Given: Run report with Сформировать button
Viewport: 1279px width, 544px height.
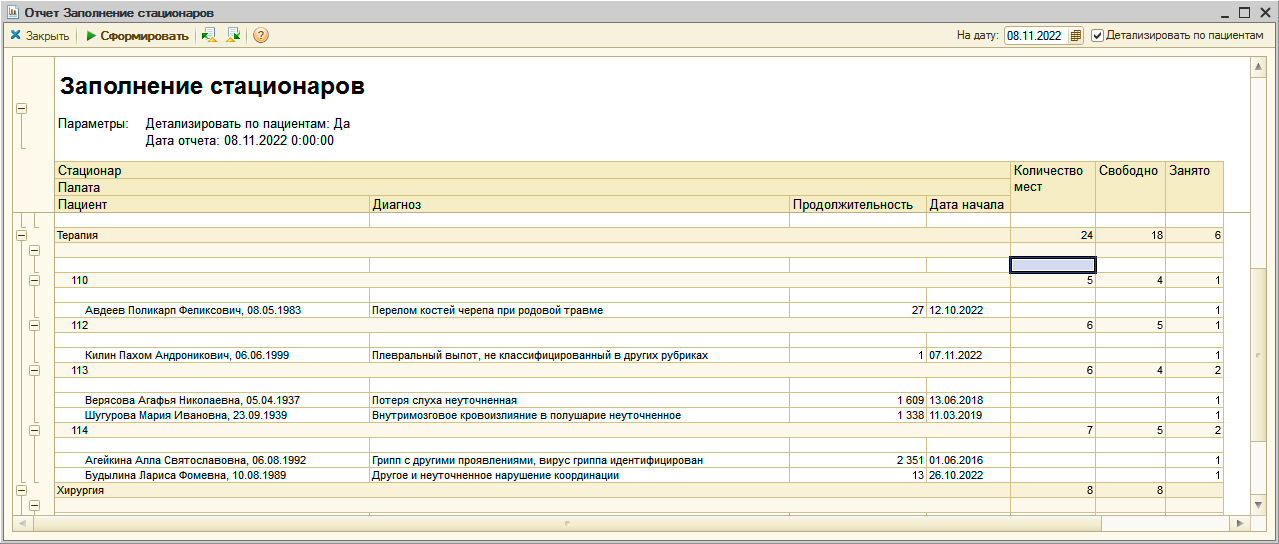Looking at the screenshot, I should coord(136,36).
